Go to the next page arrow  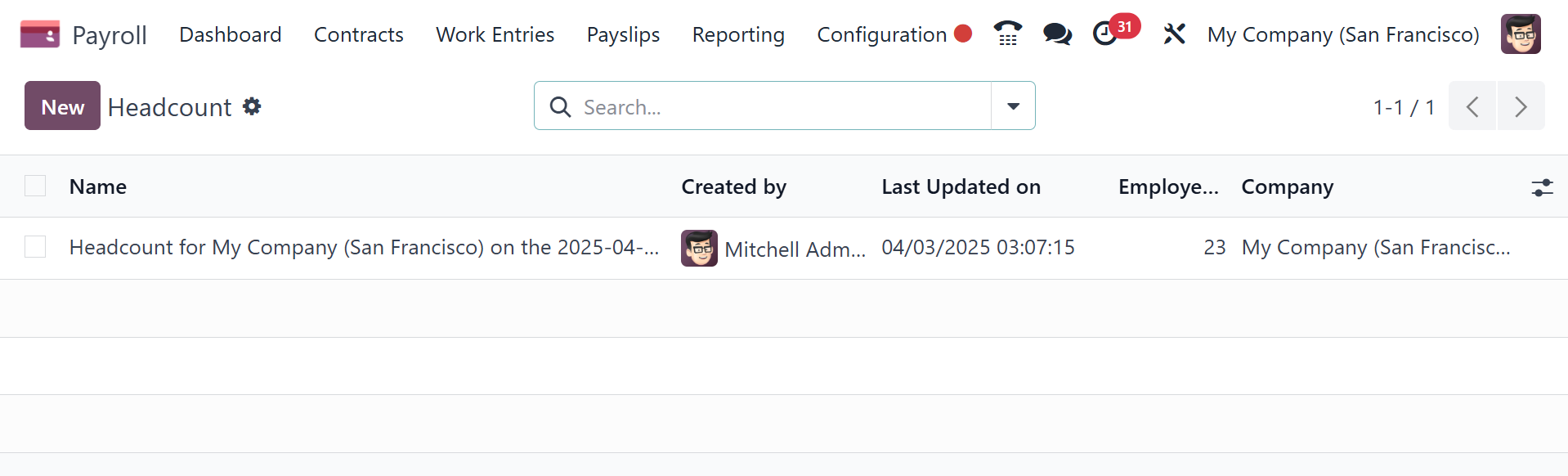click(1521, 106)
